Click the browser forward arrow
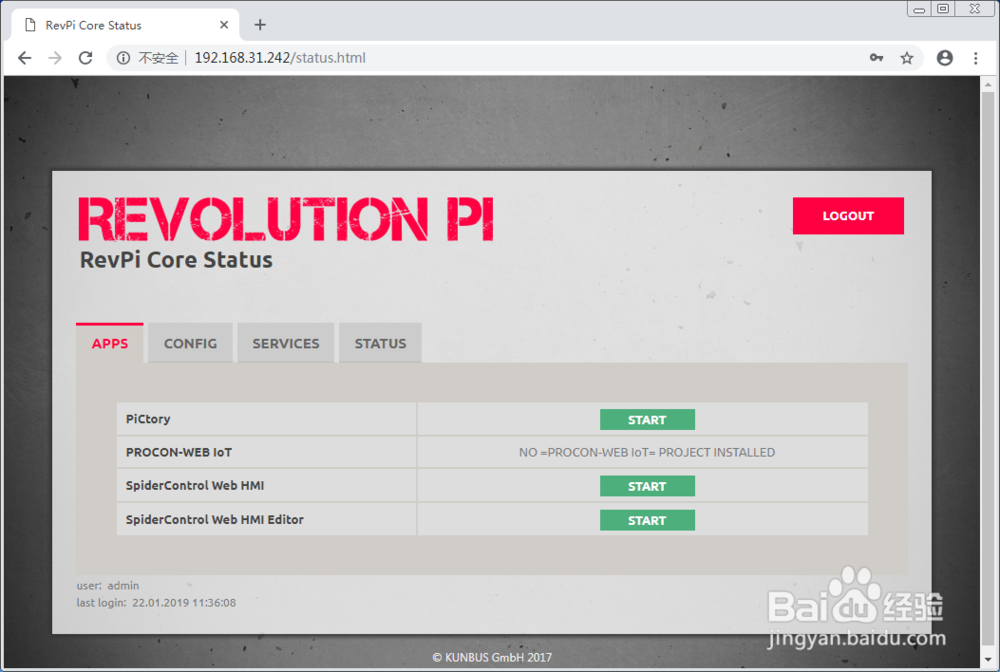 coord(55,58)
